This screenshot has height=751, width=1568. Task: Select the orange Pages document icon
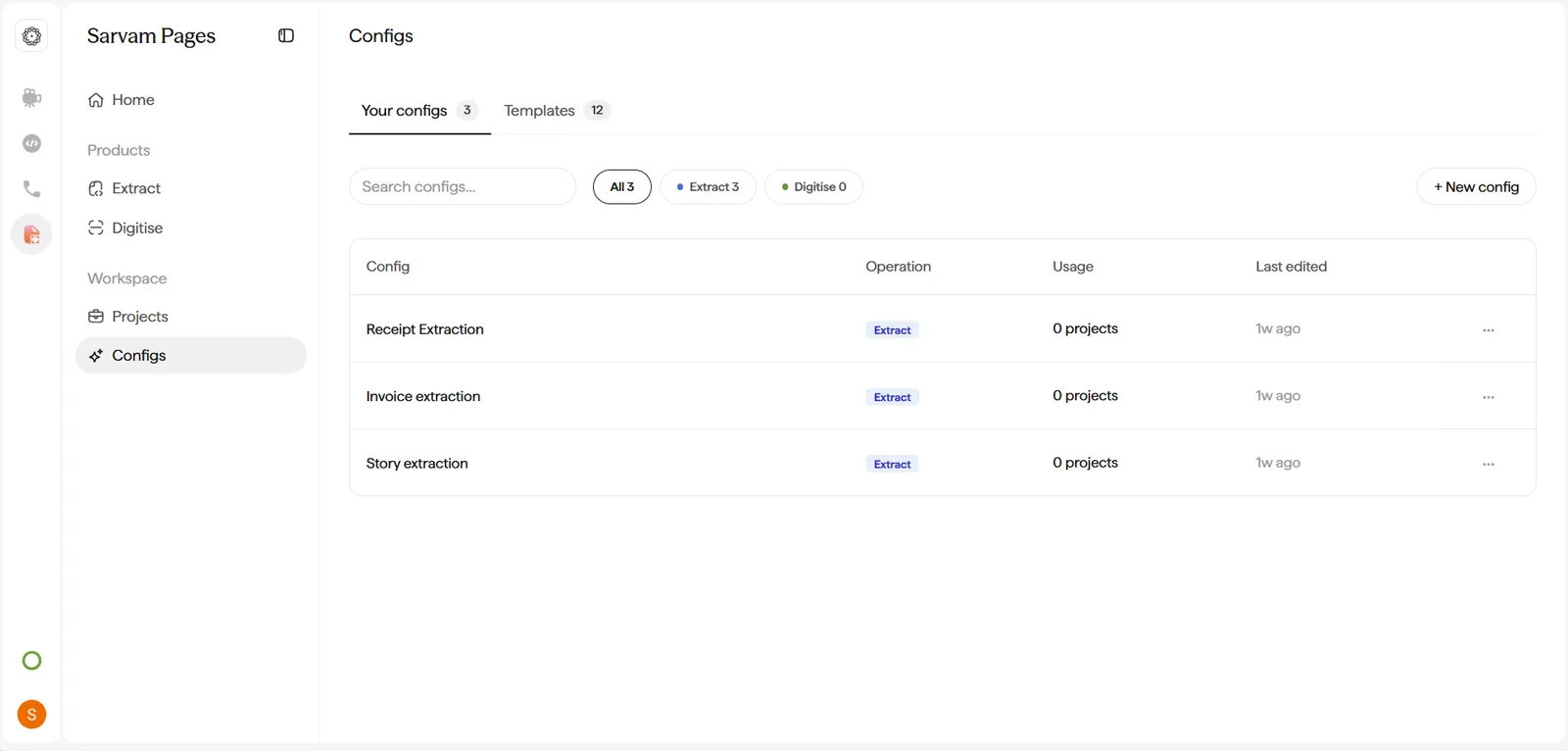coord(31,234)
